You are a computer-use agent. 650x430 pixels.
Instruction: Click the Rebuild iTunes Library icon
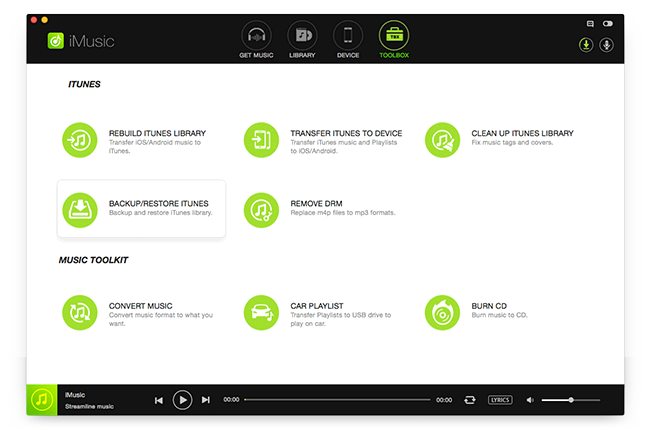coord(80,140)
